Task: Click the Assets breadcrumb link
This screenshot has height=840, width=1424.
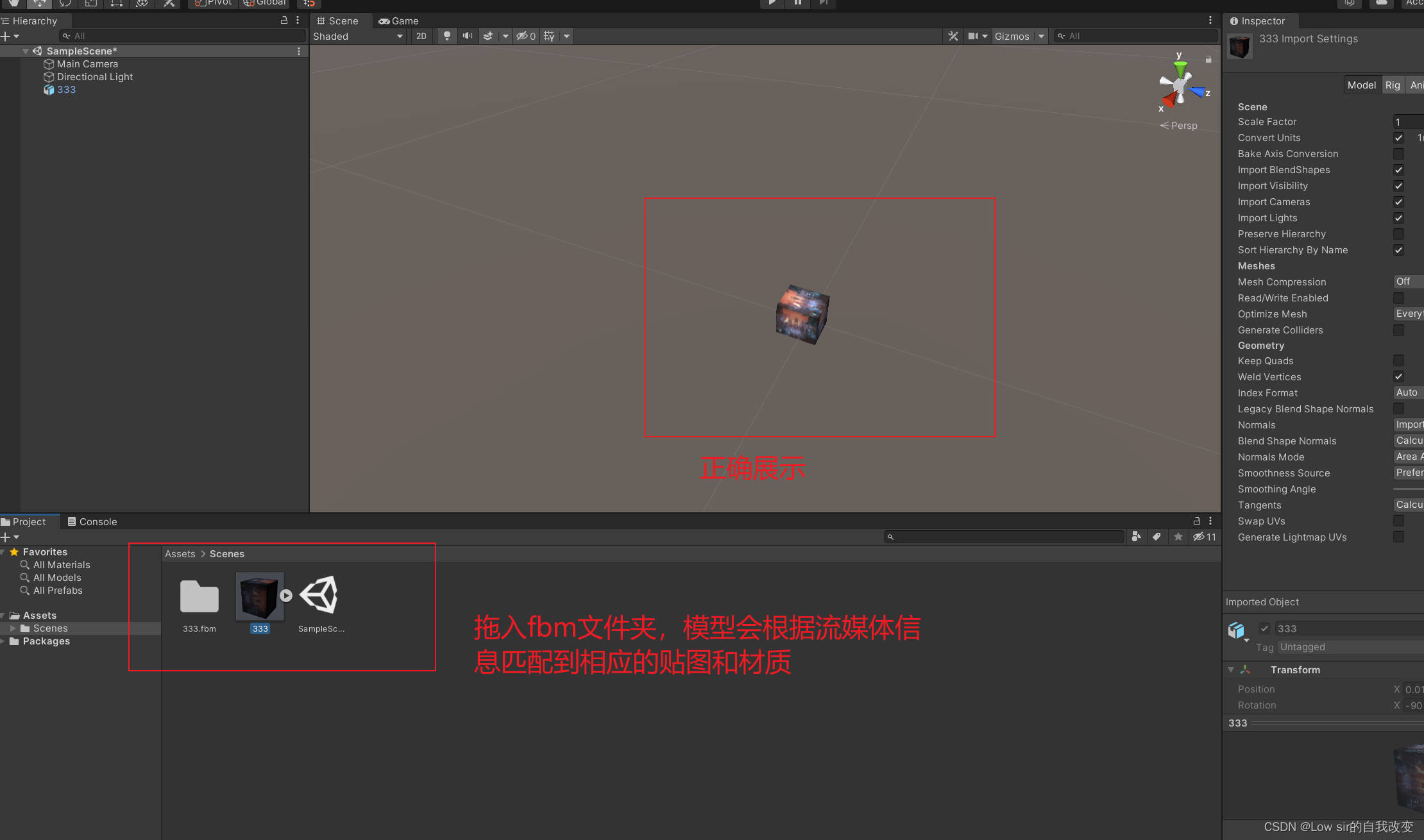Action: click(180, 553)
